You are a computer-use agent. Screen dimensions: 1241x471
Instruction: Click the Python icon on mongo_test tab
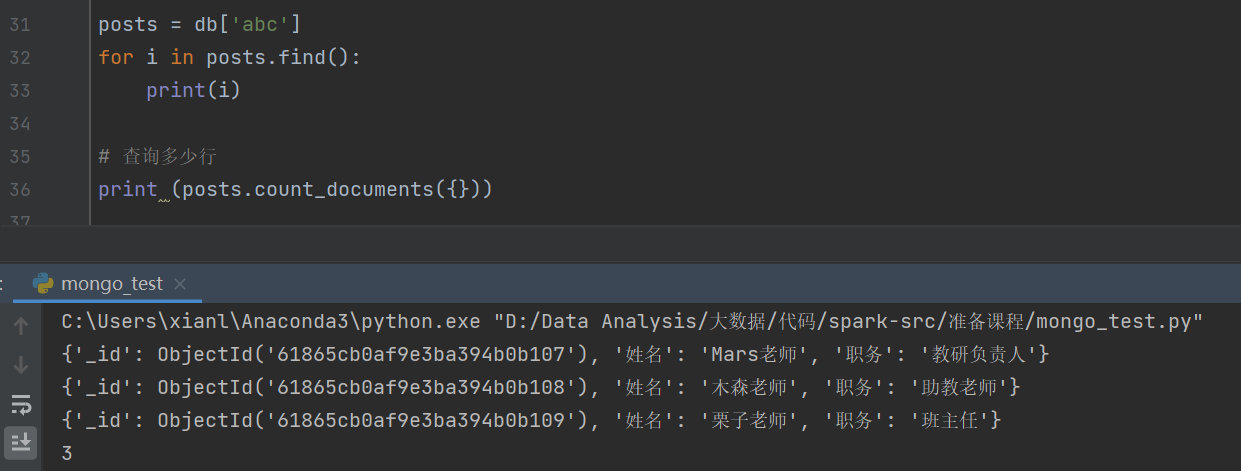(43, 284)
